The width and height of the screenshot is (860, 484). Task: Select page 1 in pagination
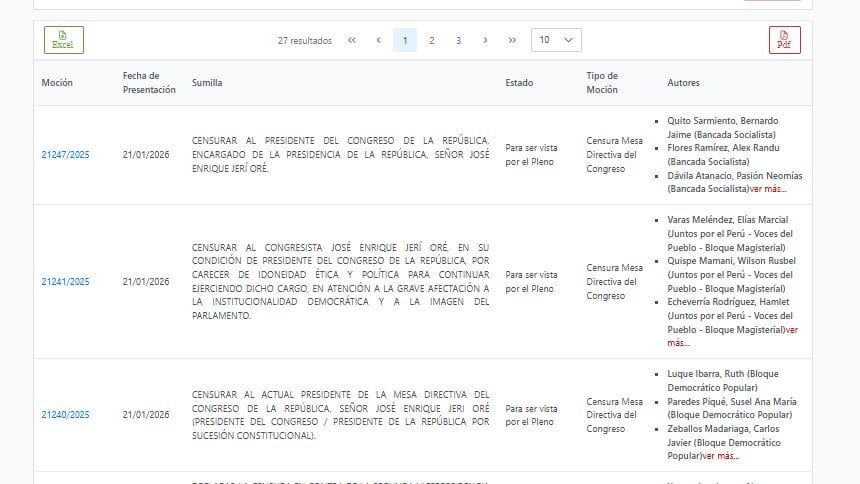[405, 40]
